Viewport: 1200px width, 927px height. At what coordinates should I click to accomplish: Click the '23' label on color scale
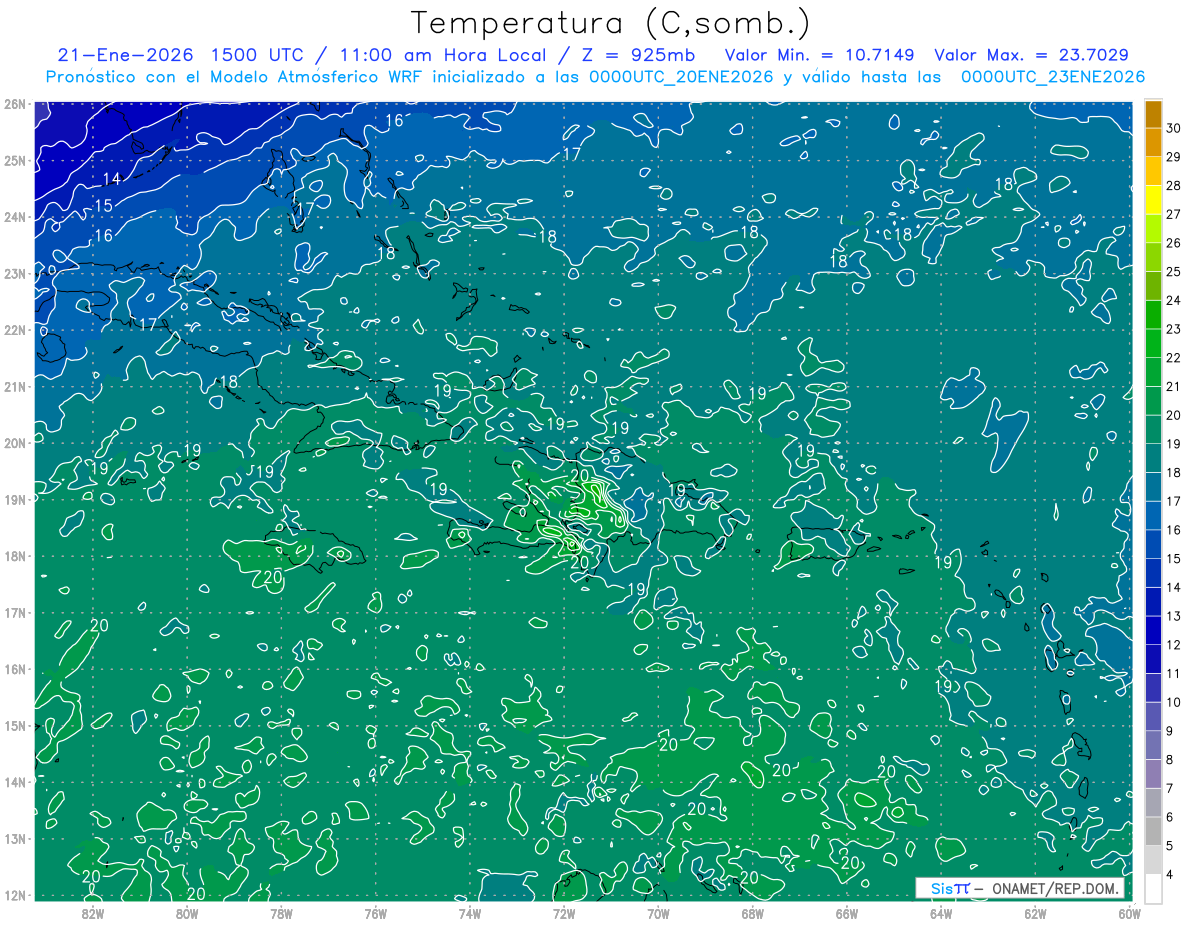(x=1174, y=329)
